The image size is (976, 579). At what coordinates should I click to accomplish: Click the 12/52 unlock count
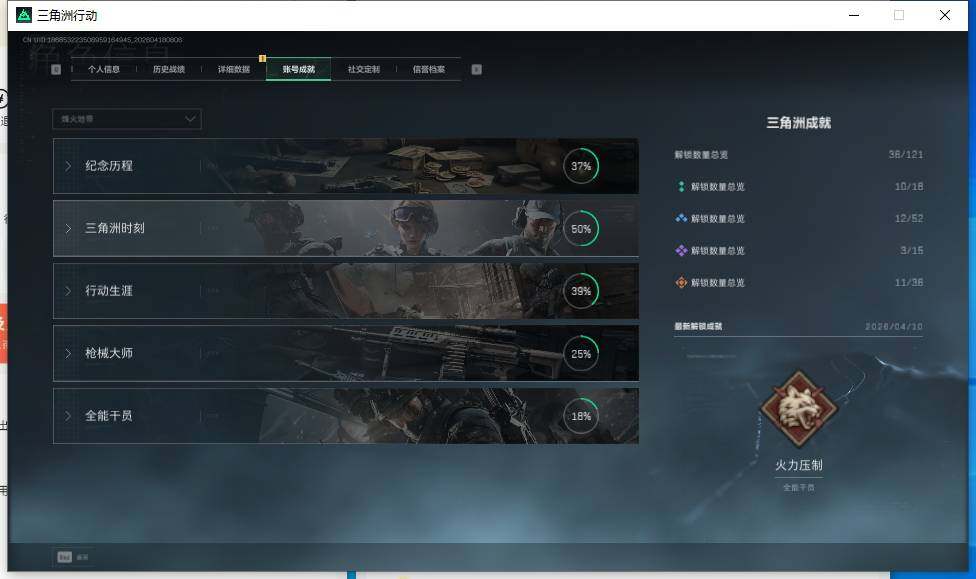[x=909, y=218]
